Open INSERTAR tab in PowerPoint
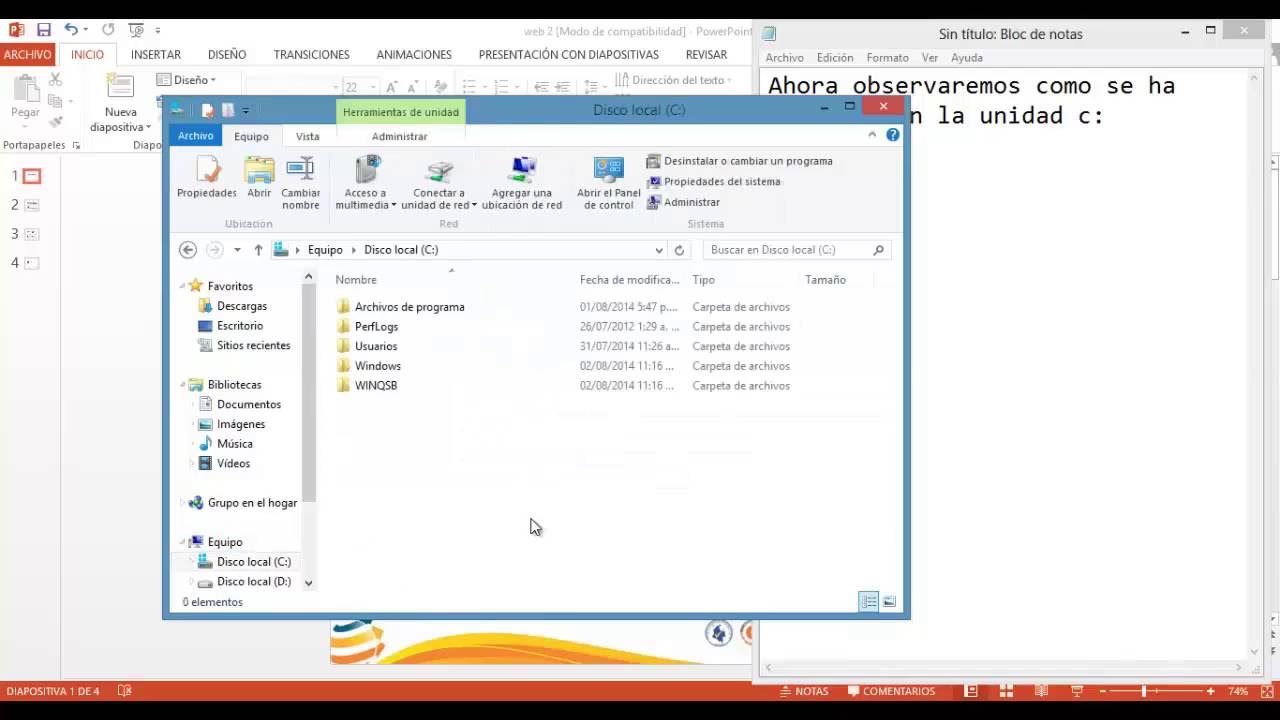 coord(156,55)
